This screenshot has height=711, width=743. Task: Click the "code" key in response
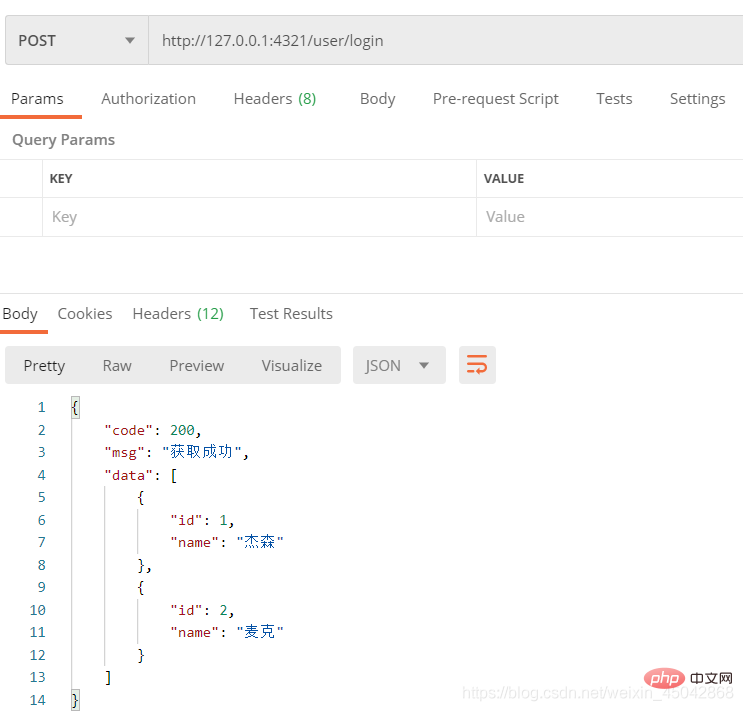click(x=129, y=430)
